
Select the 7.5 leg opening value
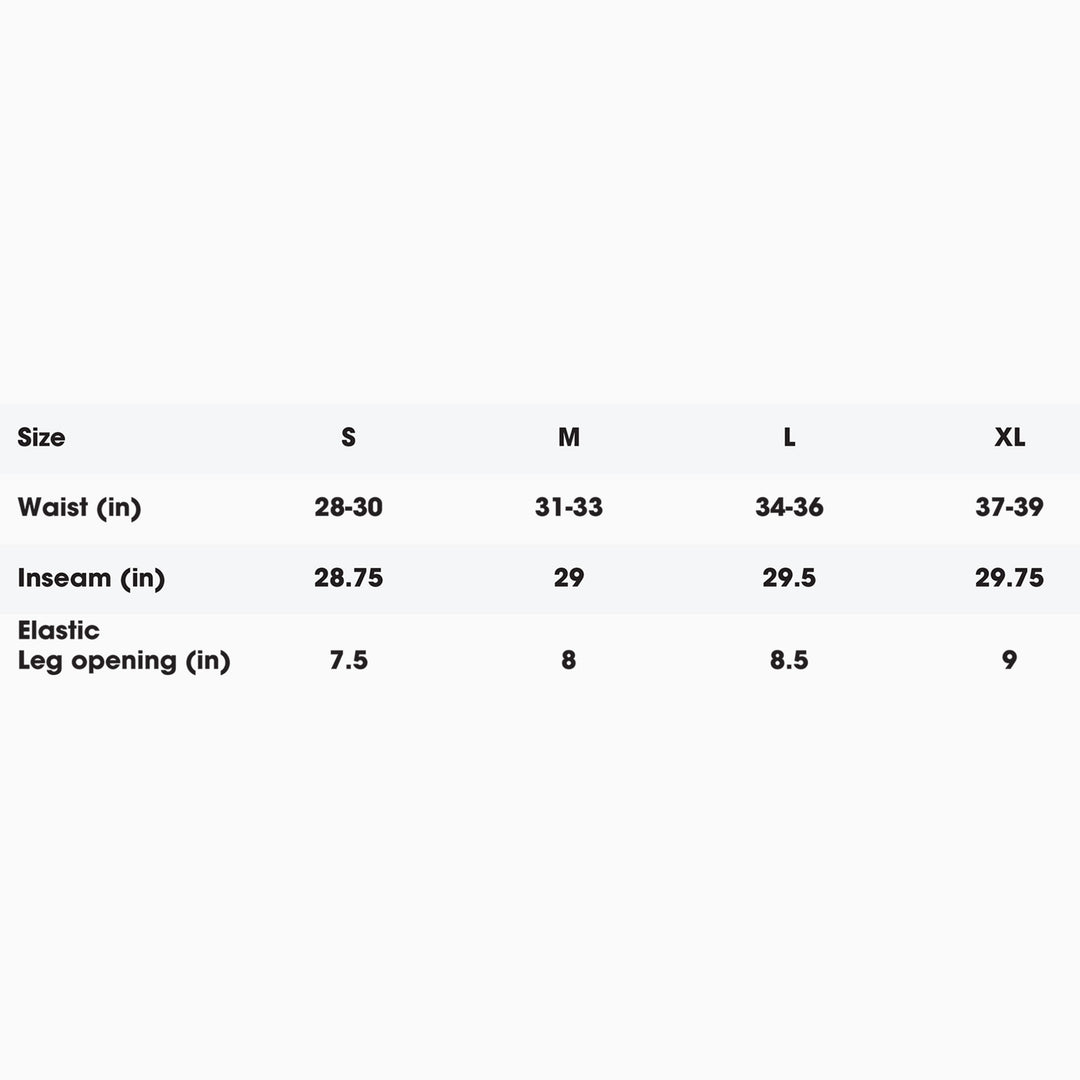click(x=348, y=660)
